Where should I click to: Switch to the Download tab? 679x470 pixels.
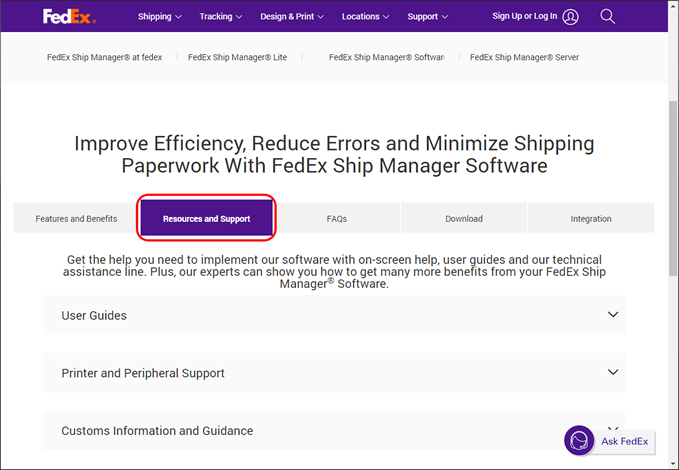464,218
